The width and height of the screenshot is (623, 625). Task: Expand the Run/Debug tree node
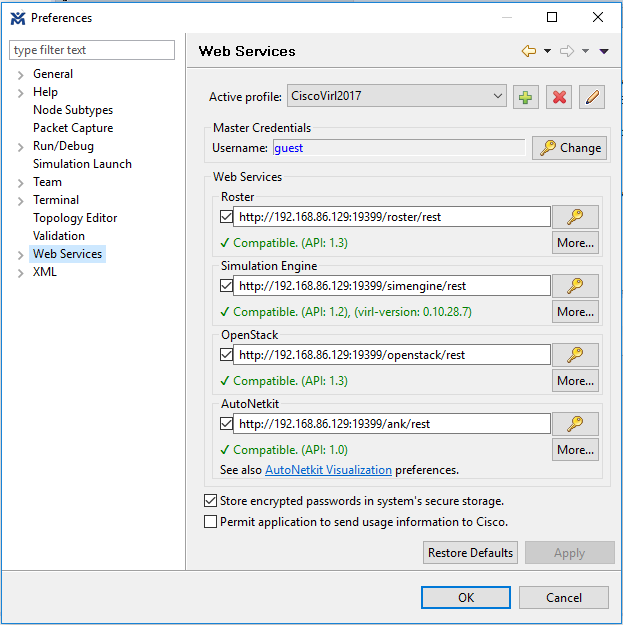[21, 147]
